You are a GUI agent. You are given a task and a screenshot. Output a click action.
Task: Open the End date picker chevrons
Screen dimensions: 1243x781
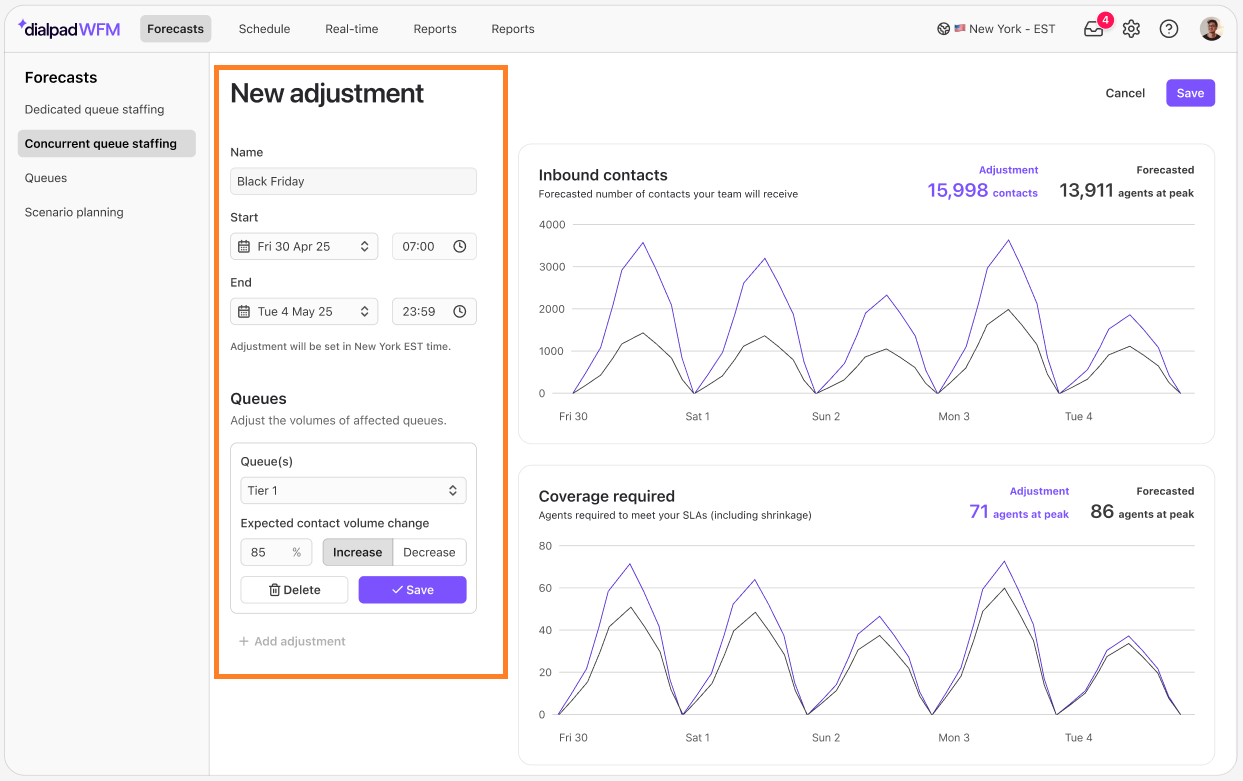pos(365,311)
